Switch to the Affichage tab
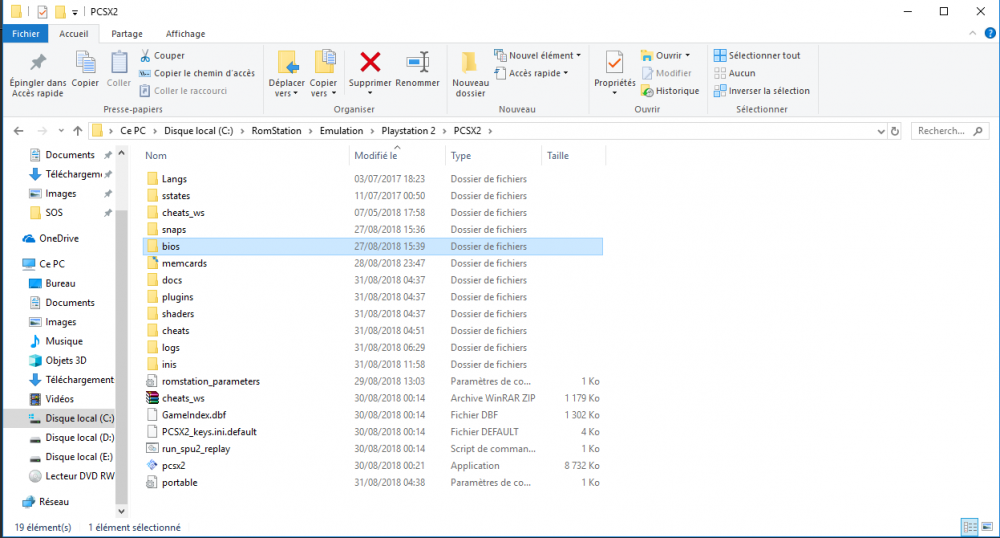This screenshot has width=1000, height=538. [x=186, y=34]
